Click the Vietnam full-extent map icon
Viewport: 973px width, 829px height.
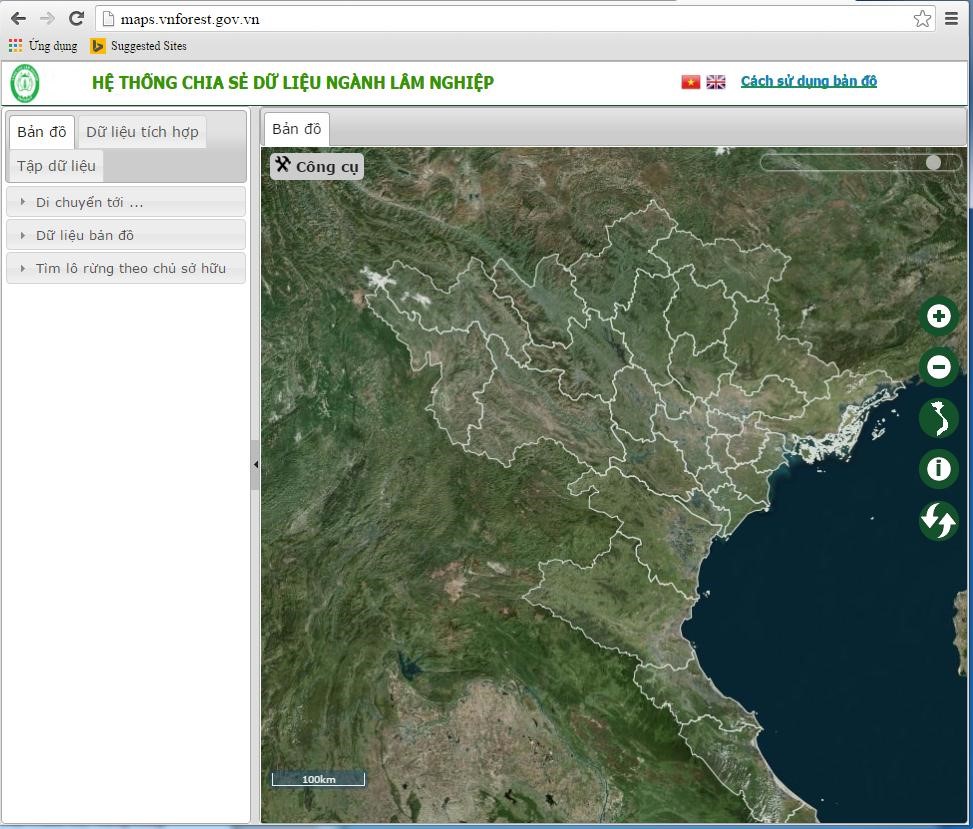pos(938,418)
